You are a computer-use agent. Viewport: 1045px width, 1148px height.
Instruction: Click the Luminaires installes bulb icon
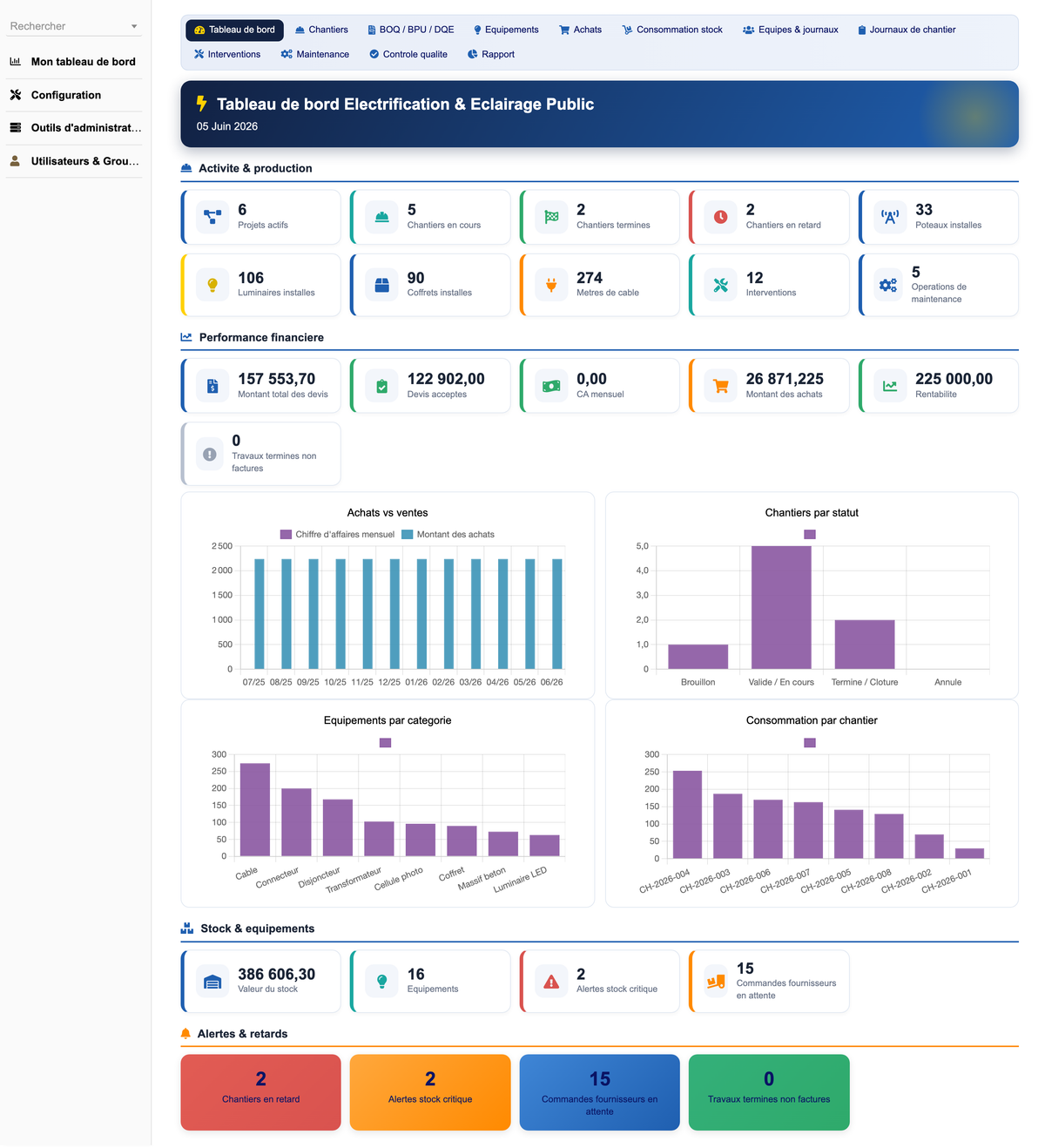click(x=212, y=285)
